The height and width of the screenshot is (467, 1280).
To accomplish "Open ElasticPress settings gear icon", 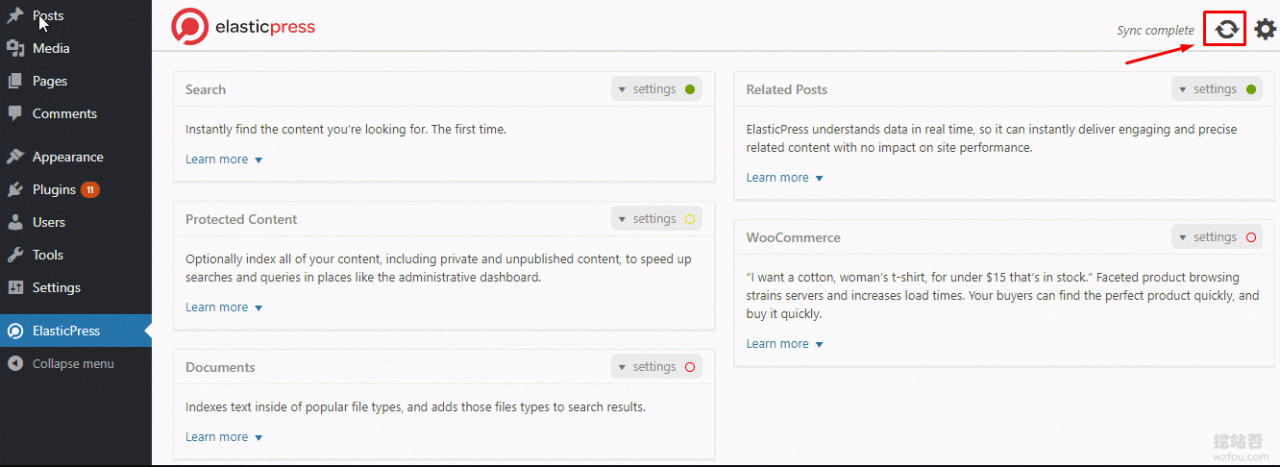I will 1265,30.
